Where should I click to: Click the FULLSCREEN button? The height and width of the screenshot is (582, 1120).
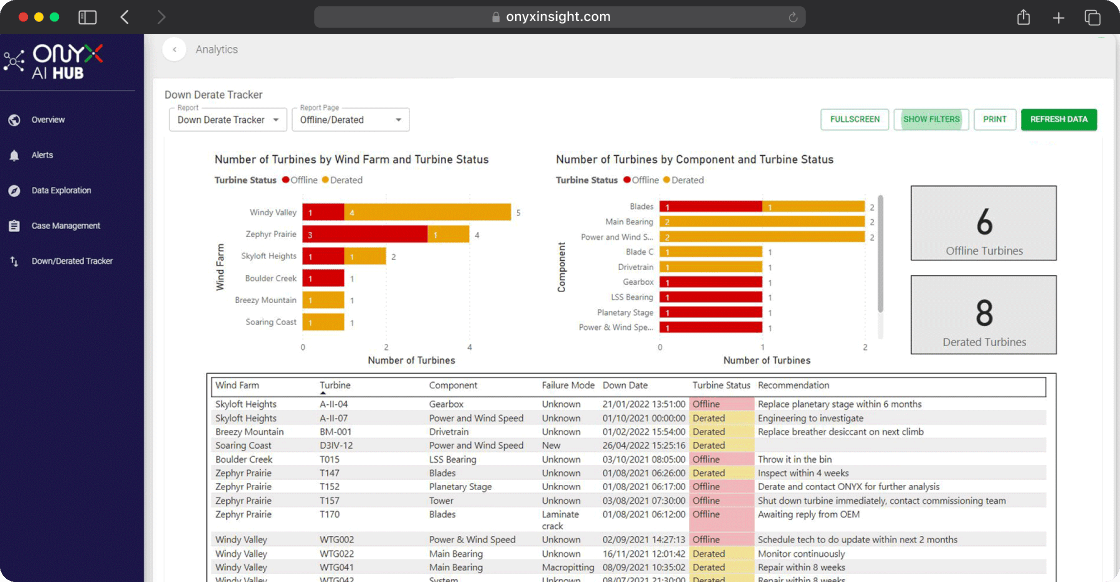tap(855, 119)
